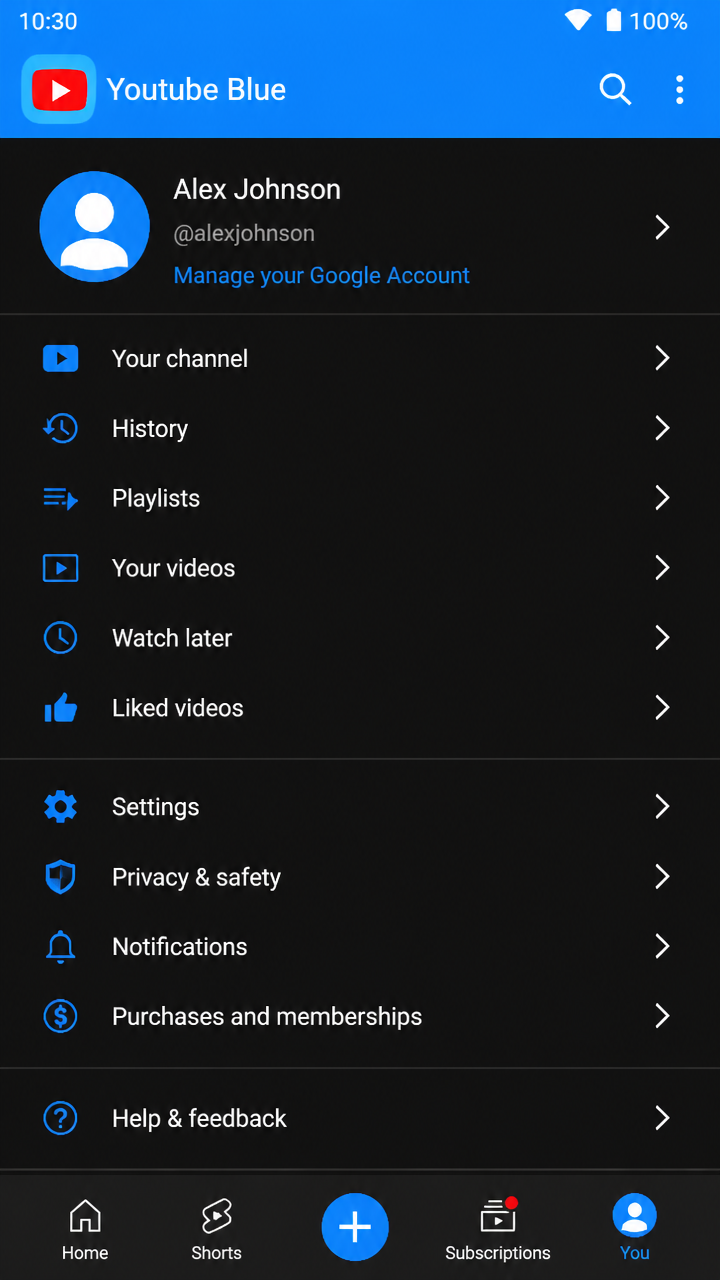Click the Privacy & safety shield icon

tap(61, 877)
